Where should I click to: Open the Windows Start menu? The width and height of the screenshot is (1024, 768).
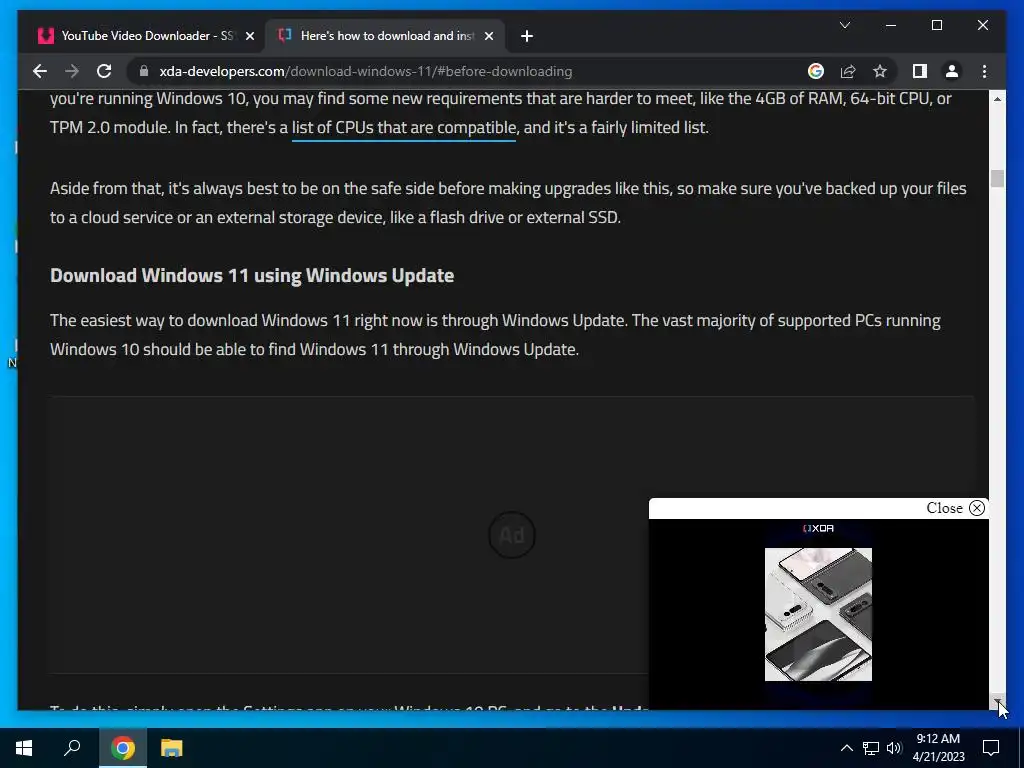[x=24, y=748]
